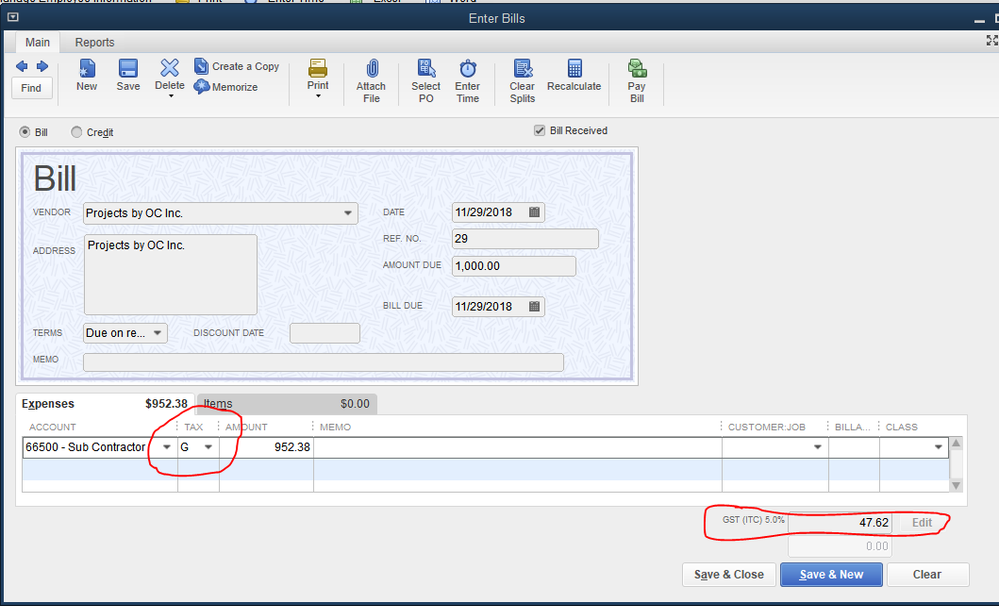This screenshot has width=999, height=606.
Task: Toggle the Bill Received checkbox
Action: pos(540,131)
